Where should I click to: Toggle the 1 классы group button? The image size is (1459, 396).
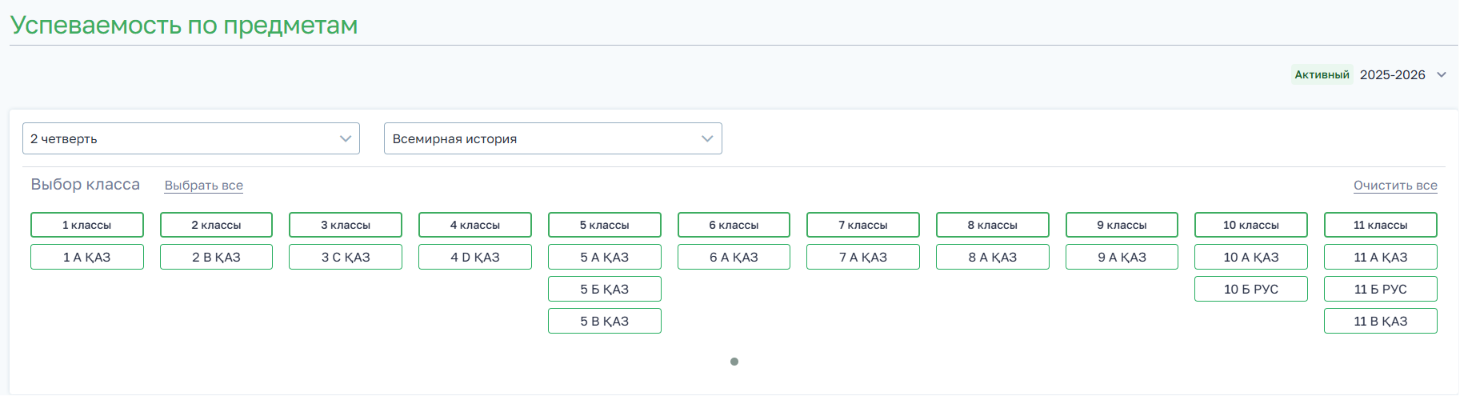point(87,225)
